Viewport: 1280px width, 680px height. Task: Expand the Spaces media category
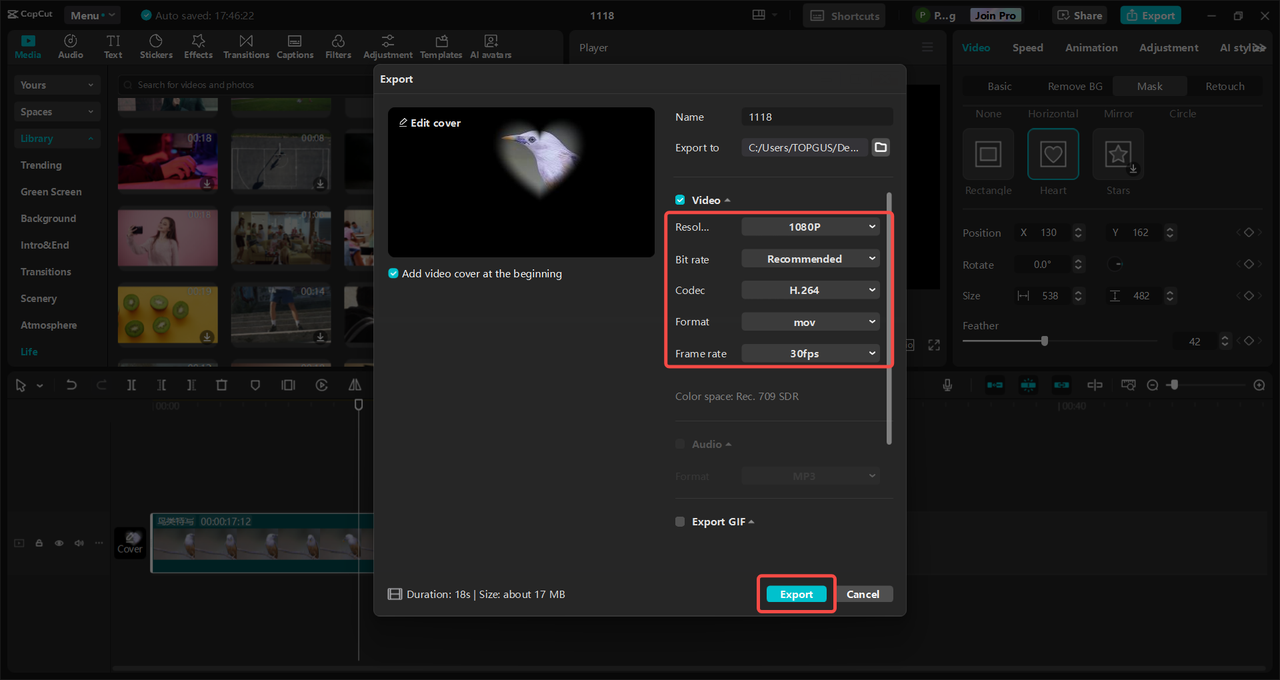(58, 112)
